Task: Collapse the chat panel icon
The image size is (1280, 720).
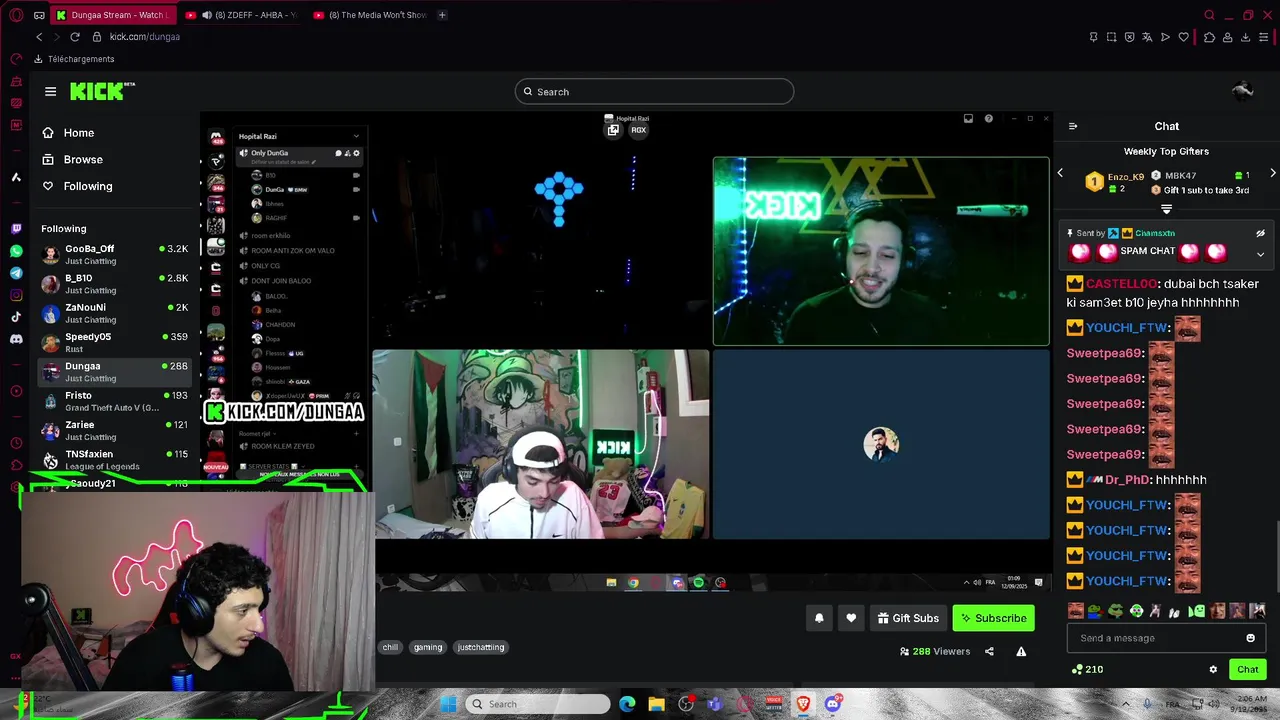Action: pyautogui.click(x=1073, y=126)
